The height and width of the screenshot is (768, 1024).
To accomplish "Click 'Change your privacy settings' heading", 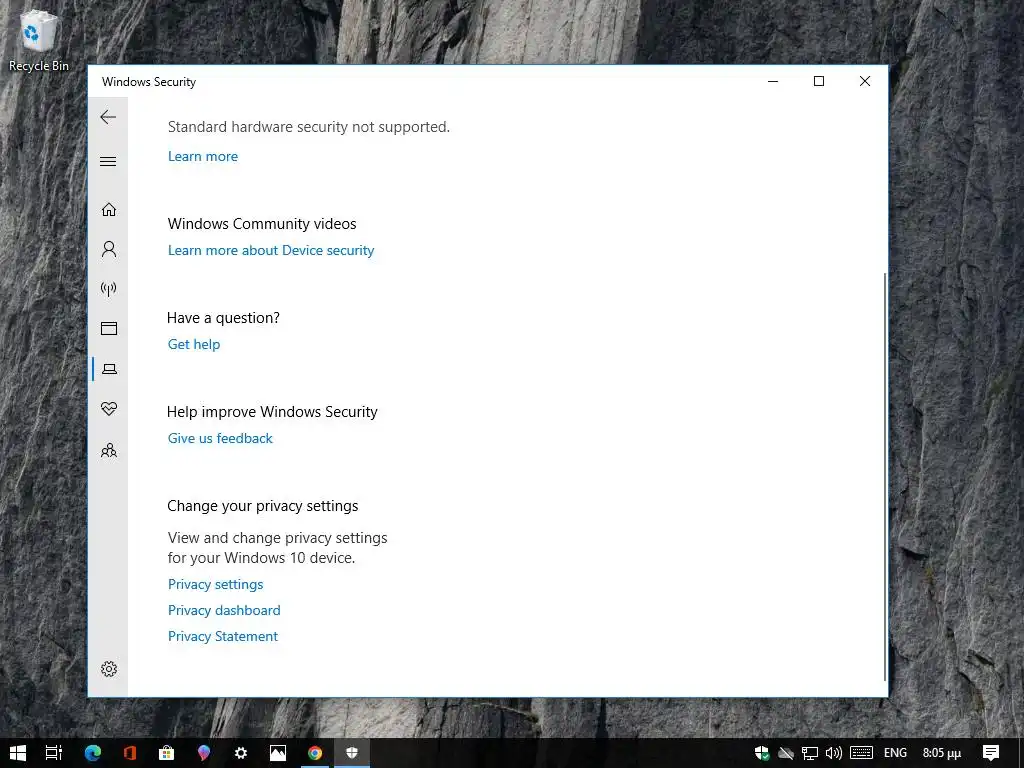I will [263, 505].
